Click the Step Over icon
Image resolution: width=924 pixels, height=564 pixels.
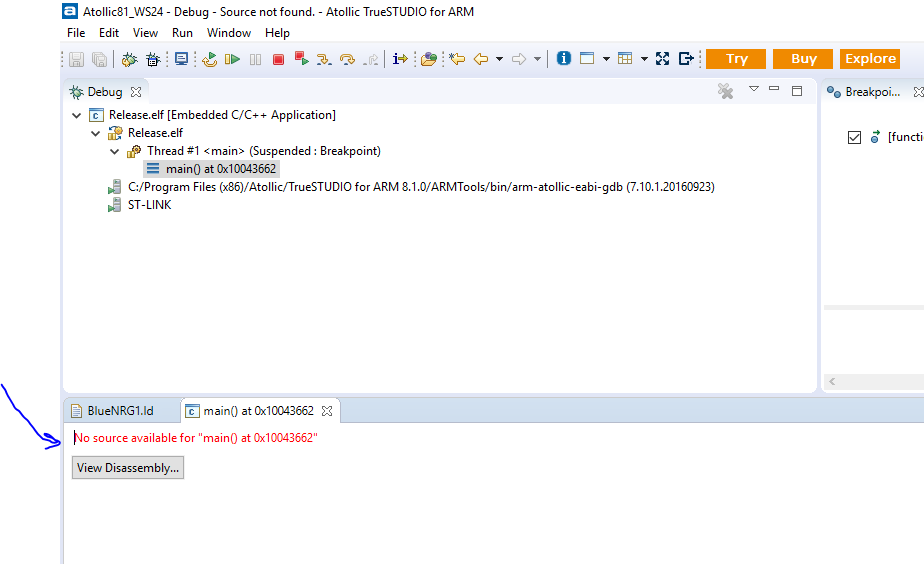coord(347,59)
